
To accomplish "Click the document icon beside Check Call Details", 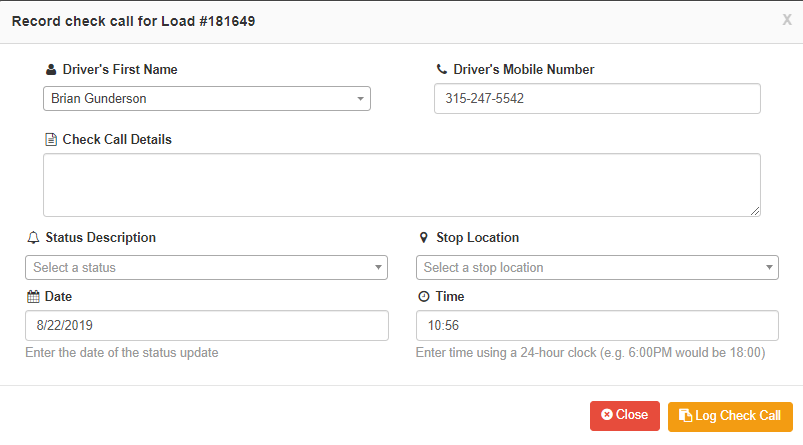I will pos(51,140).
